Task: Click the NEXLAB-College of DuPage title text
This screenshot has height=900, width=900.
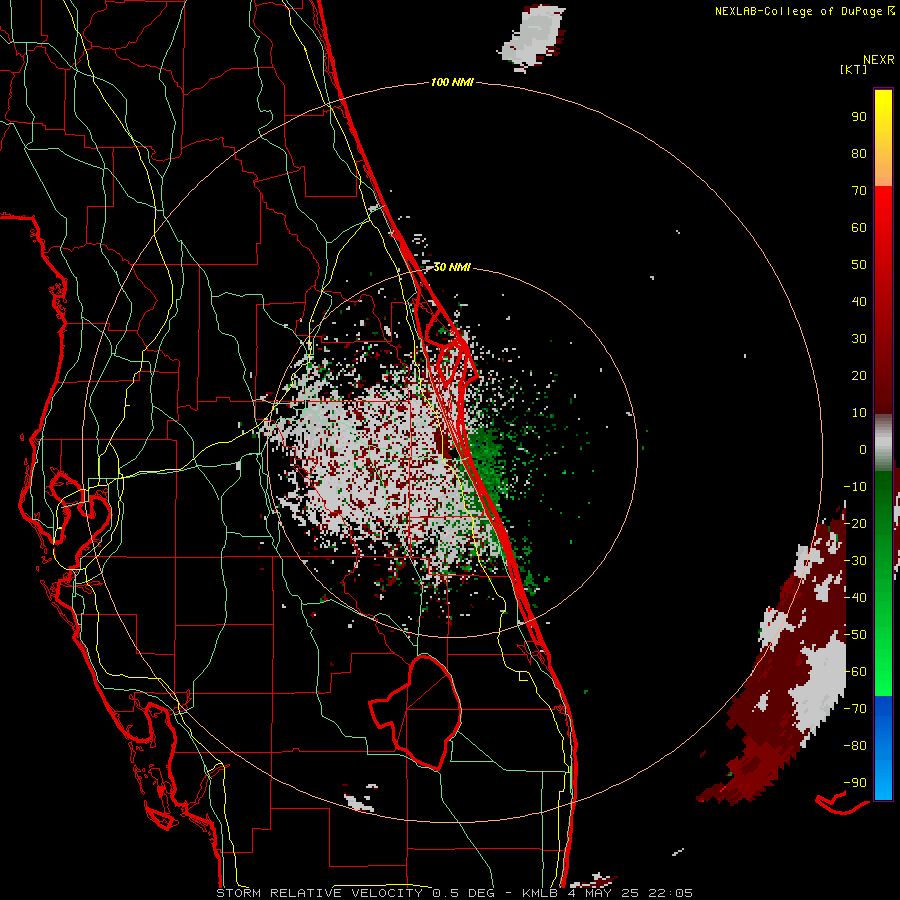Action: [804, 11]
